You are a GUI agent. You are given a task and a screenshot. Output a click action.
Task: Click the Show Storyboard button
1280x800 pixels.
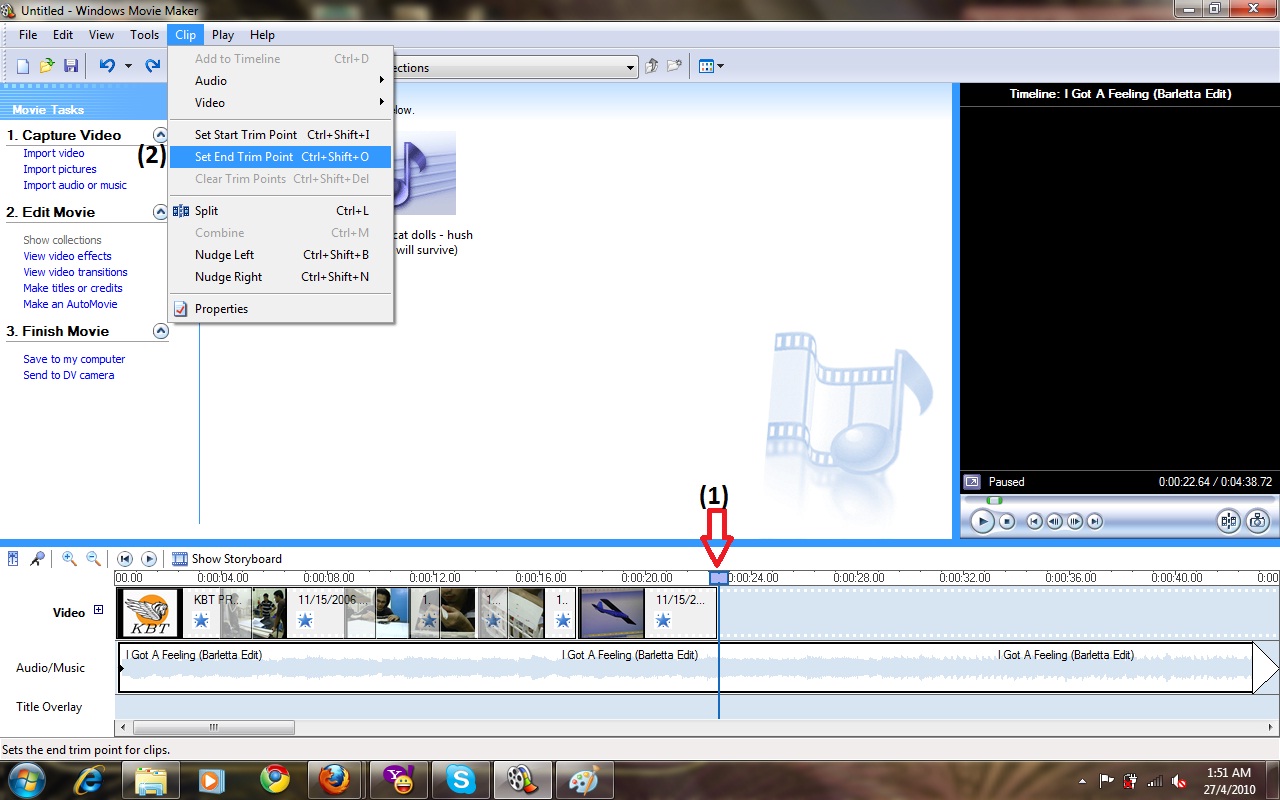227,559
